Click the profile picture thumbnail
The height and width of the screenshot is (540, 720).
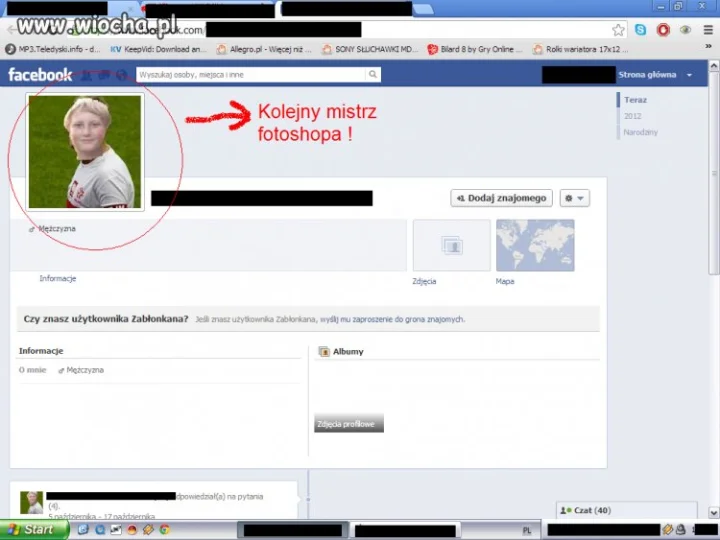click(x=85, y=152)
